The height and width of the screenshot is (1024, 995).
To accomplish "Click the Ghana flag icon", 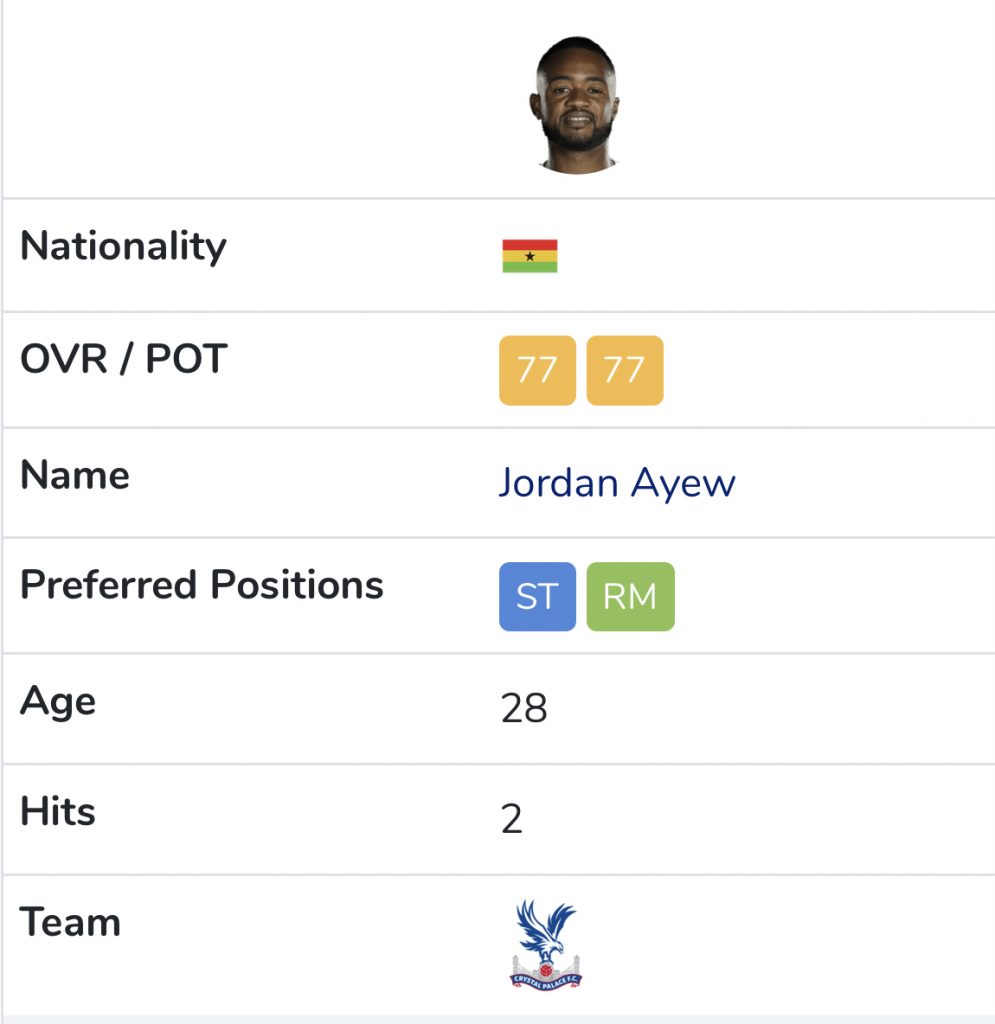I will (x=529, y=256).
